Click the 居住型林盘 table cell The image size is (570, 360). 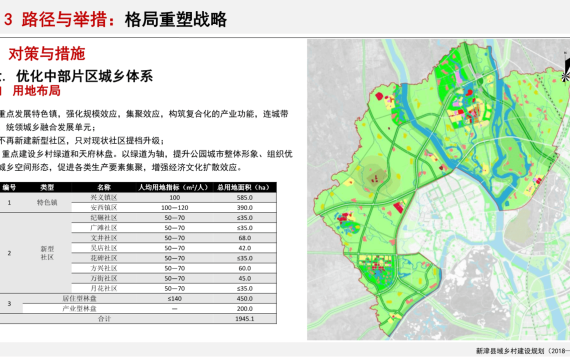(80, 299)
